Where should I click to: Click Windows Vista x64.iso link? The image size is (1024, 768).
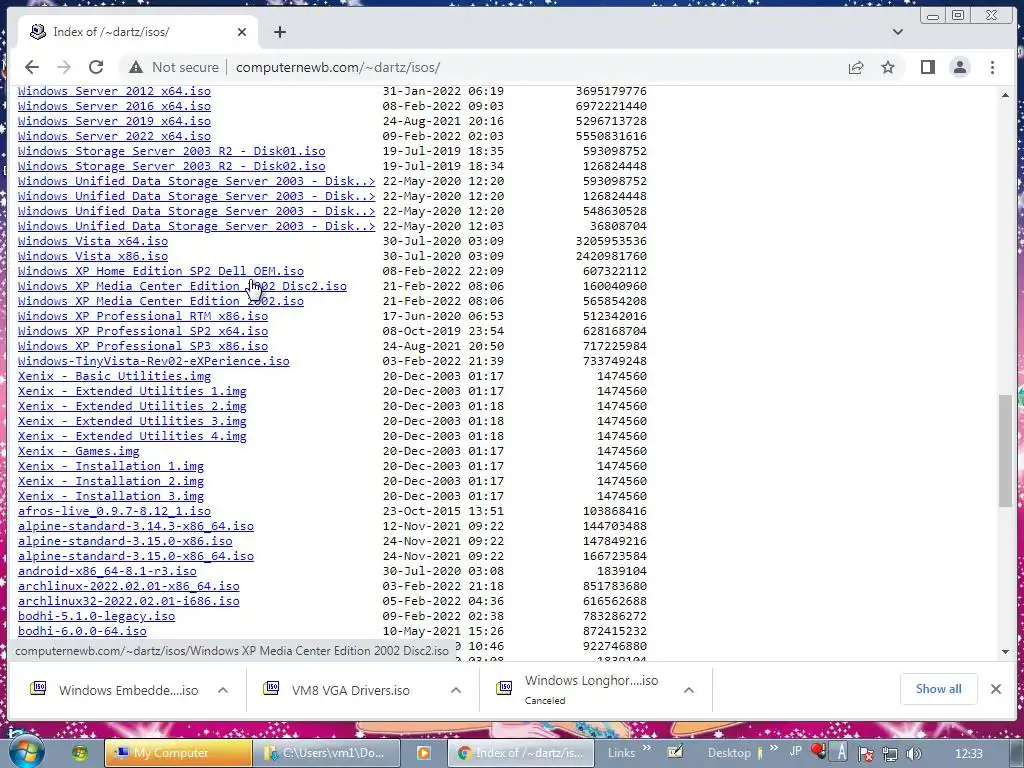(93, 241)
